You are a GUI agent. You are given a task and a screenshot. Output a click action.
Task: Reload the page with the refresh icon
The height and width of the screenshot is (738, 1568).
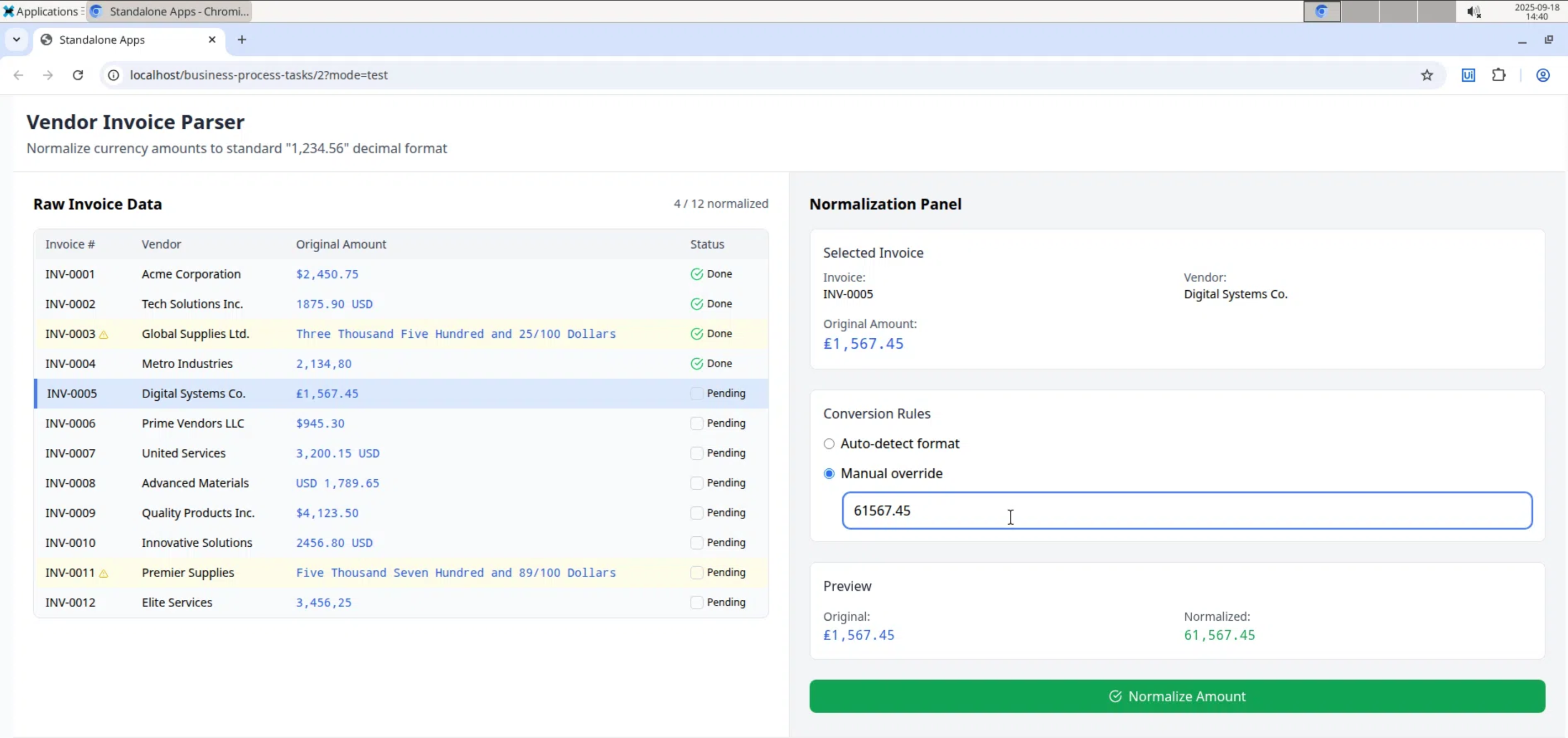coord(78,75)
